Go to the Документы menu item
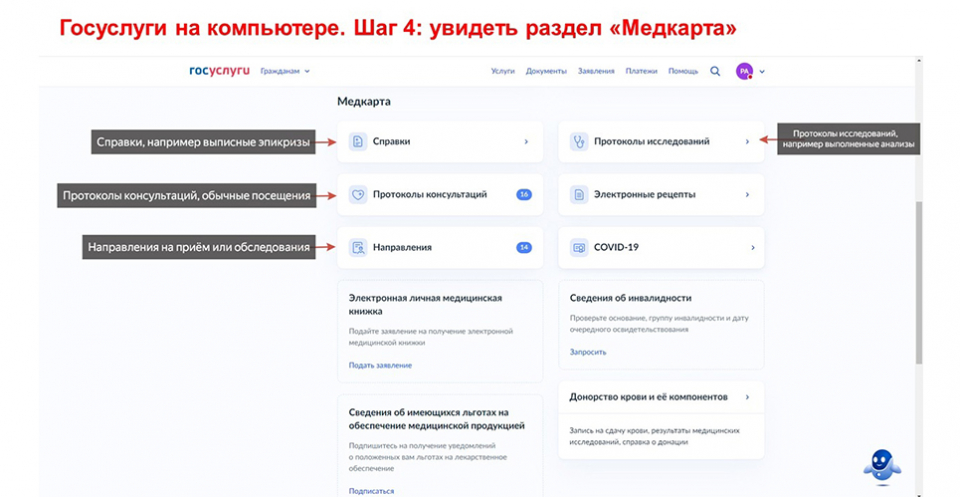Viewport: 960px width, 497px height. click(x=546, y=71)
